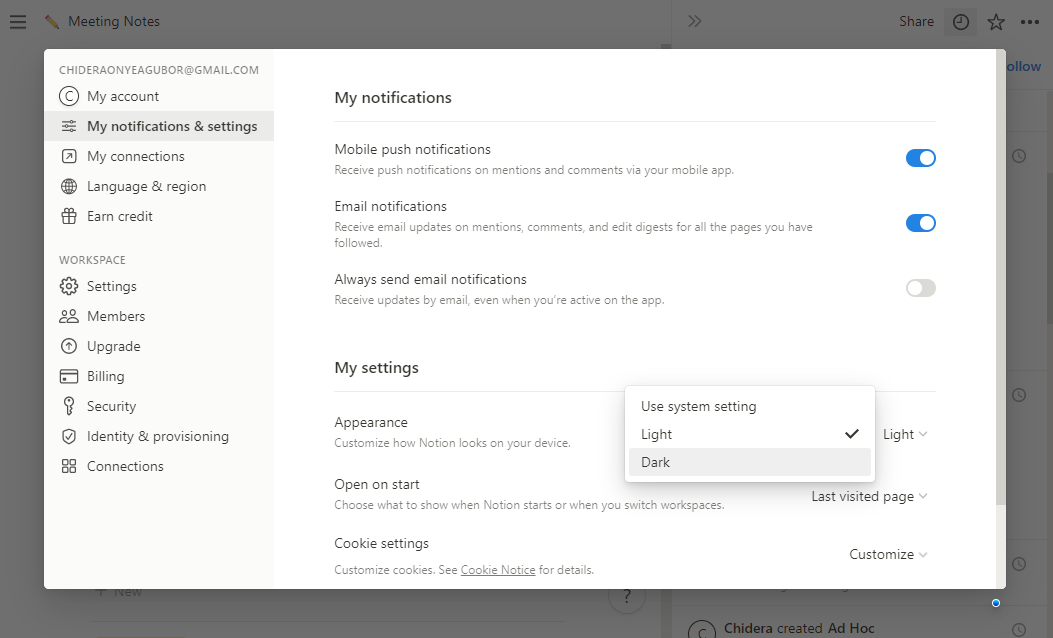Viewport: 1053px width, 638px height.
Task: Open Billing tab
Action: (x=159, y=376)
